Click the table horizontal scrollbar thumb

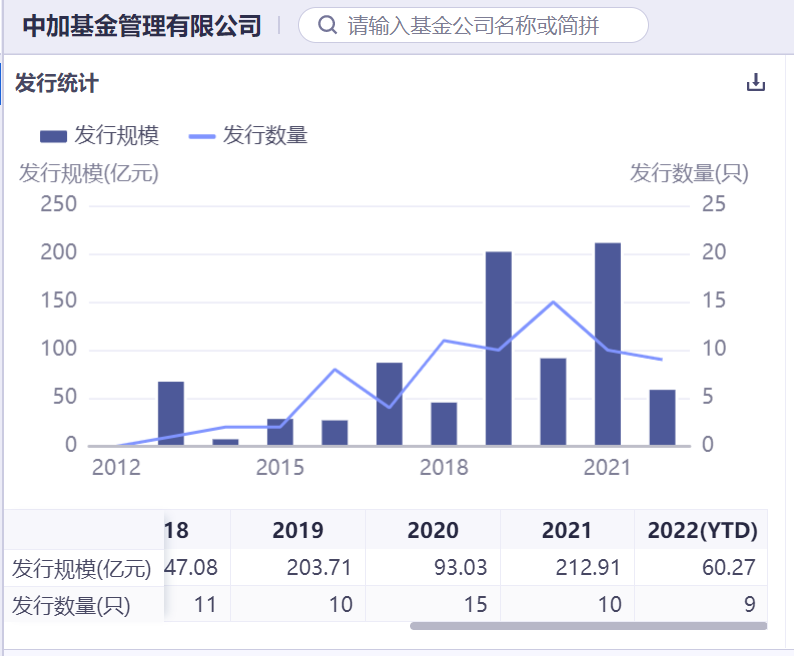tap(588, 626)
